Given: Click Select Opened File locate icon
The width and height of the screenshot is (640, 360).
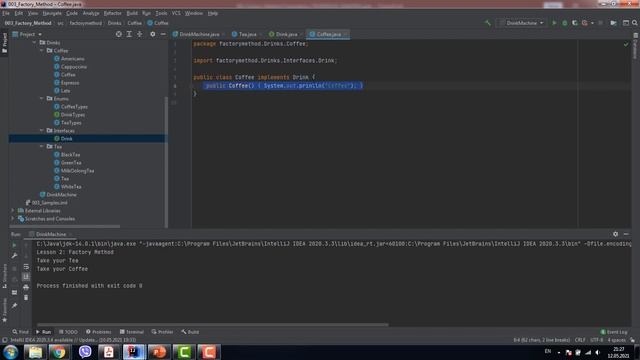Looking at the screenshot, I should tap(118, 34).
